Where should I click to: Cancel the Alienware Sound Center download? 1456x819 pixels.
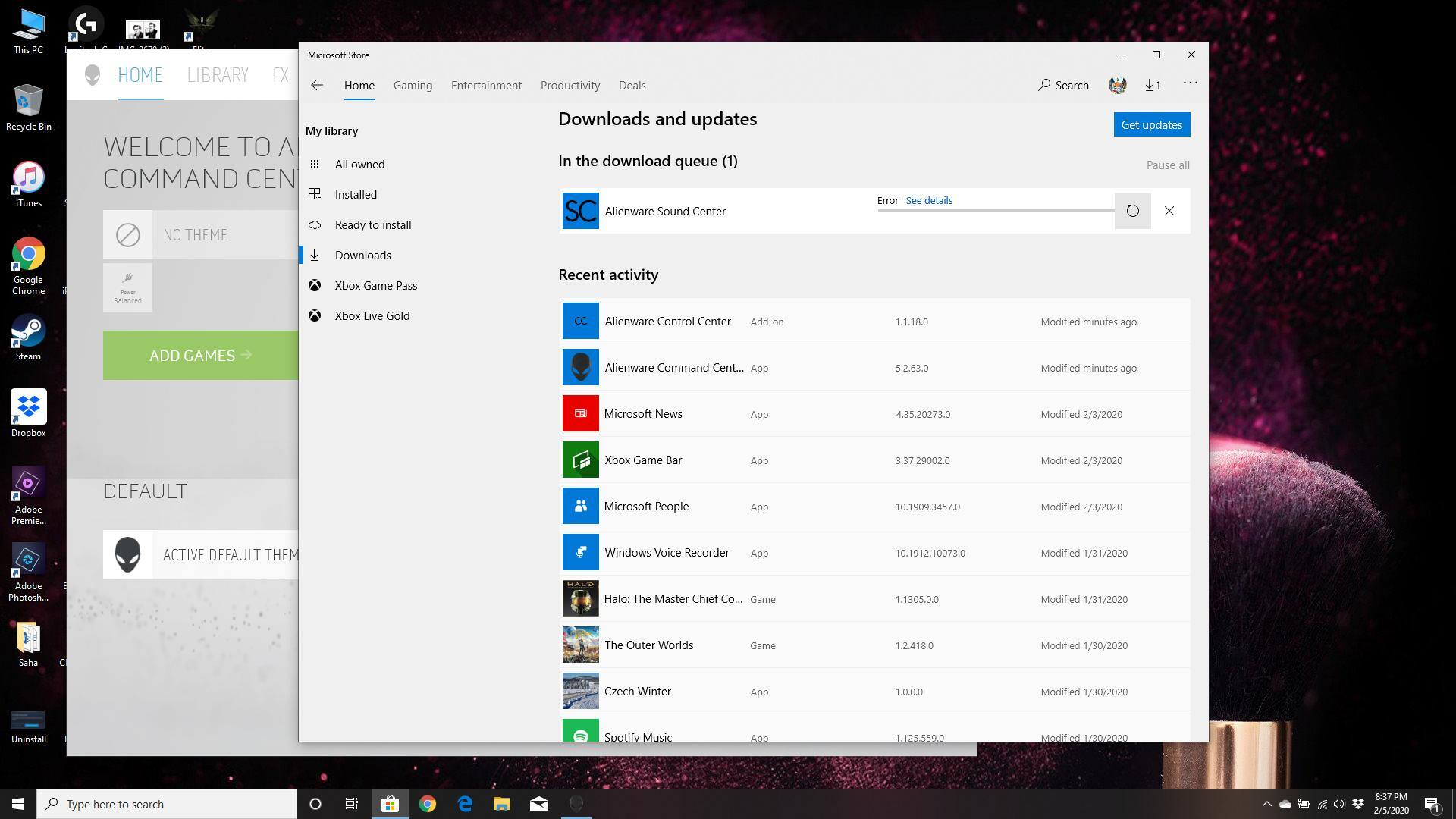click(x=1169, y=211)
